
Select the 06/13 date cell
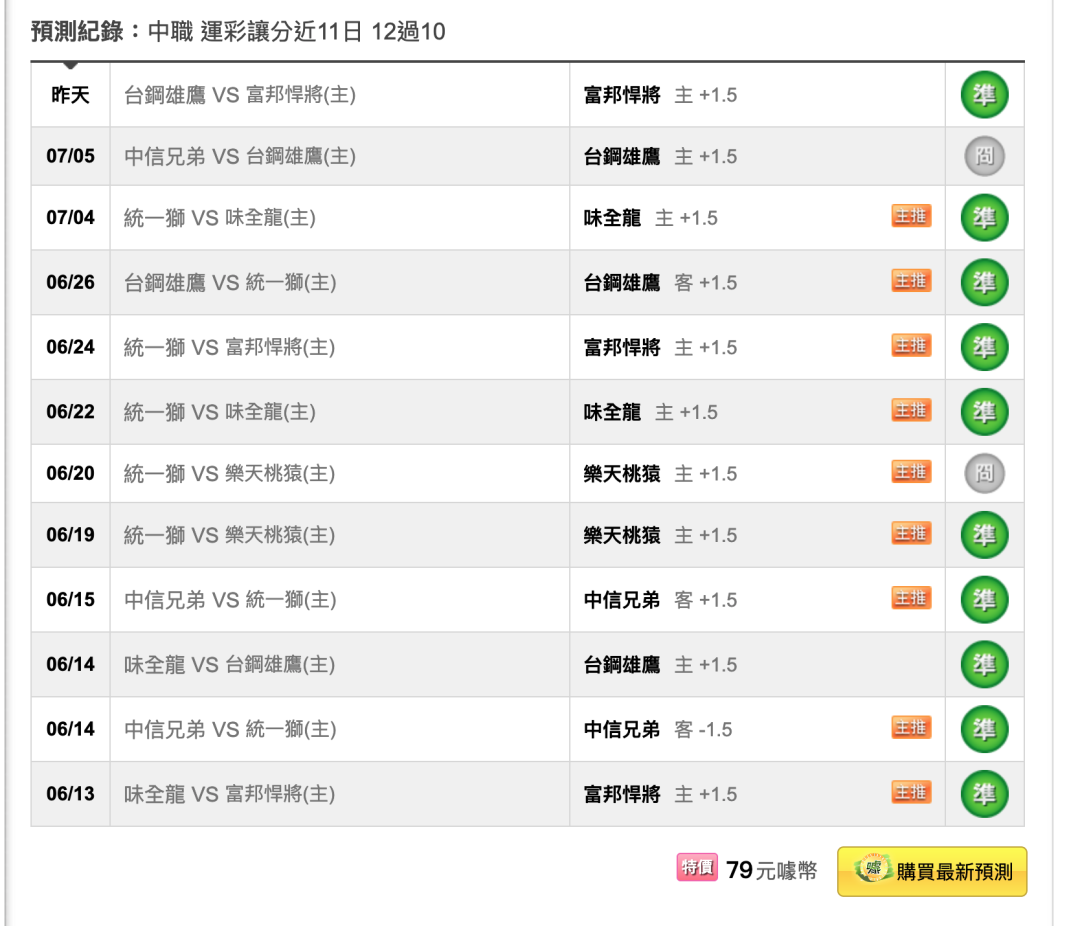click(70, 794)
